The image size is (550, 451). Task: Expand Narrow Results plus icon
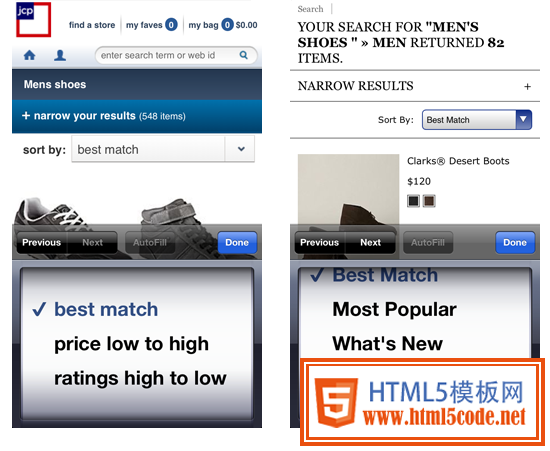[x=527, y=86]
